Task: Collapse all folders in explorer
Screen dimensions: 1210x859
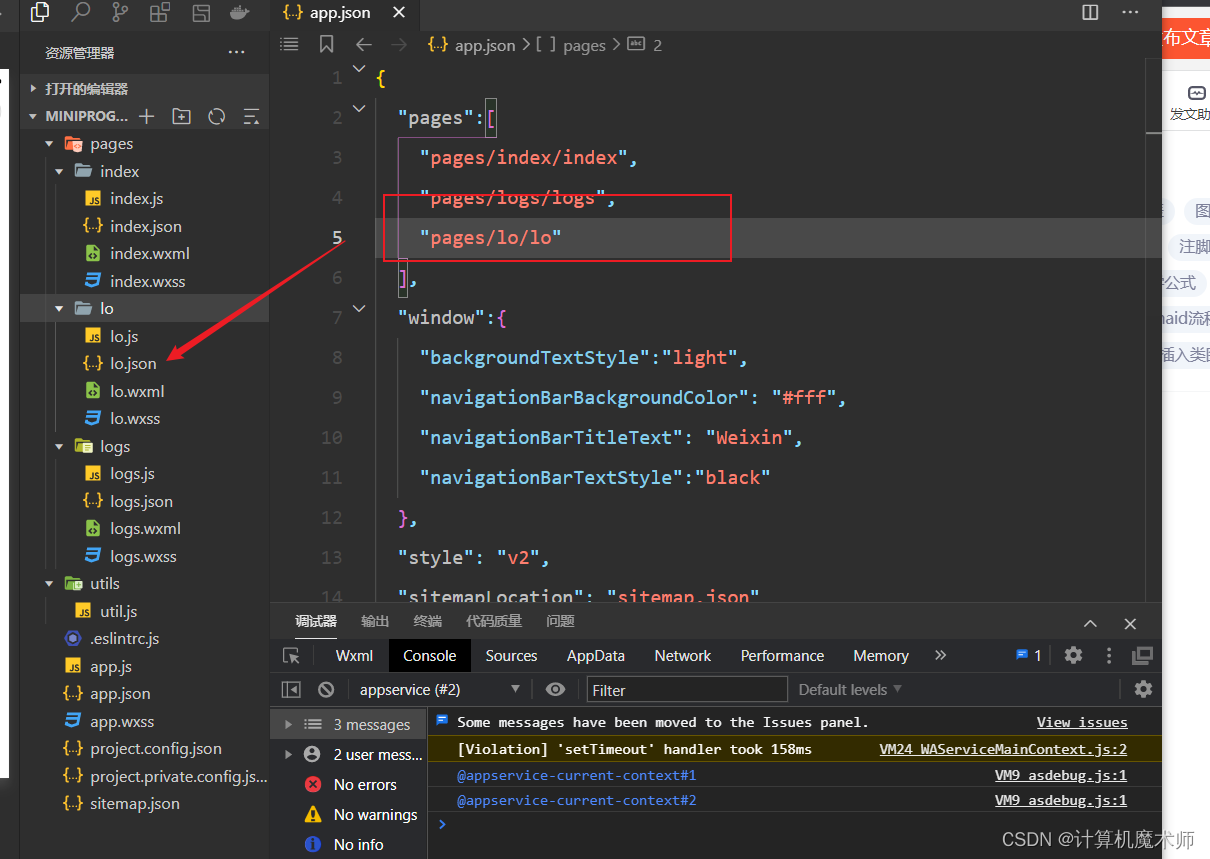Action: (x=251, y=116)
